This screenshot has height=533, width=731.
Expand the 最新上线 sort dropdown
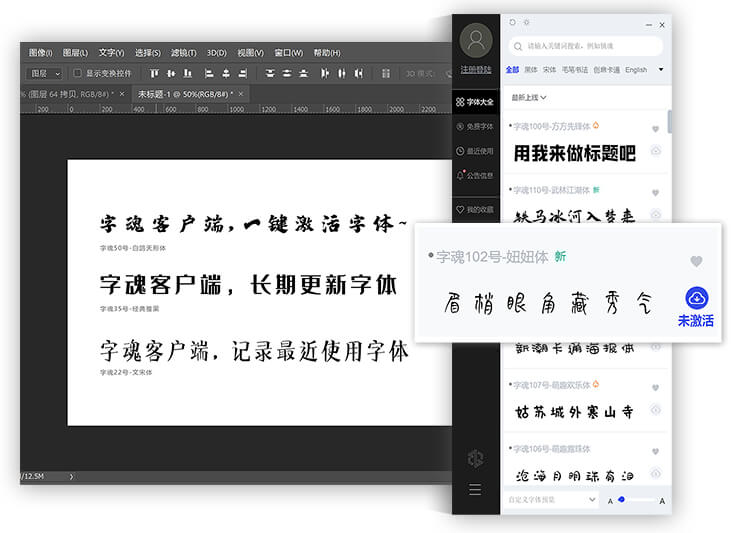pos(529,97)
